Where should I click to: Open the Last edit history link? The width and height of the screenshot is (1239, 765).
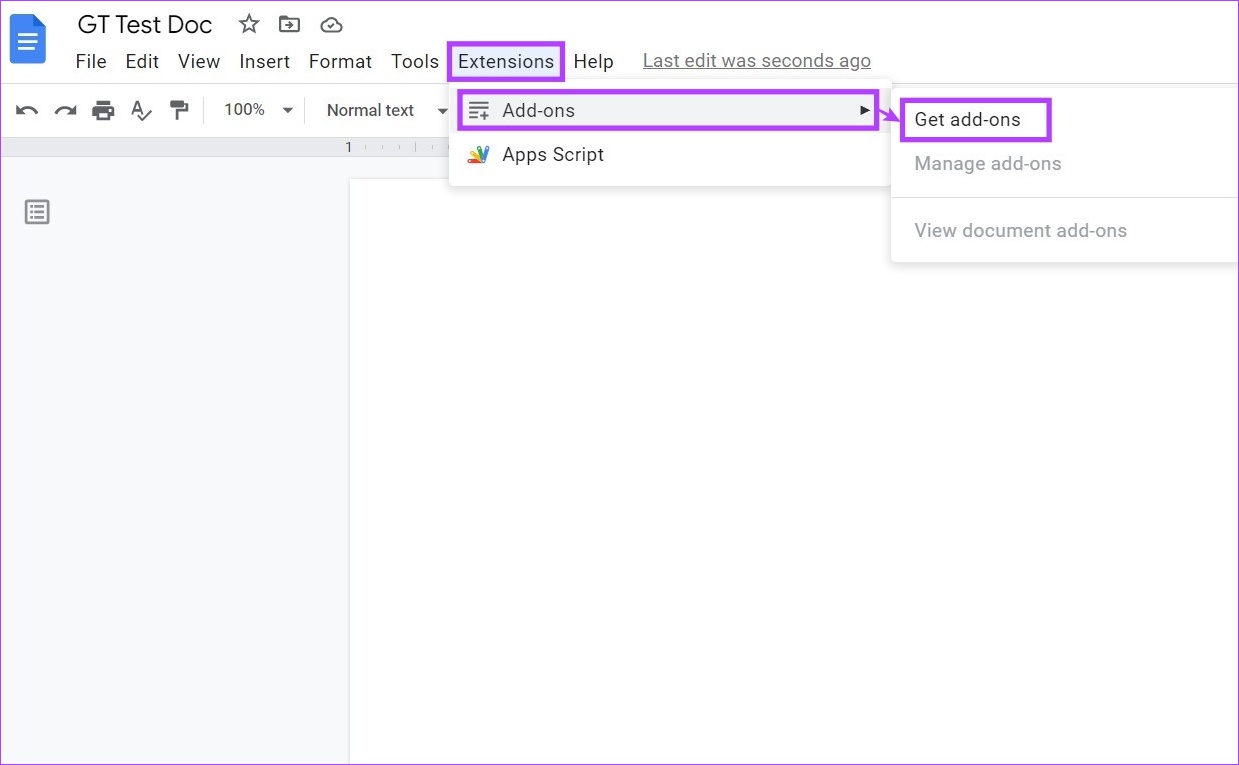point(756,61)
